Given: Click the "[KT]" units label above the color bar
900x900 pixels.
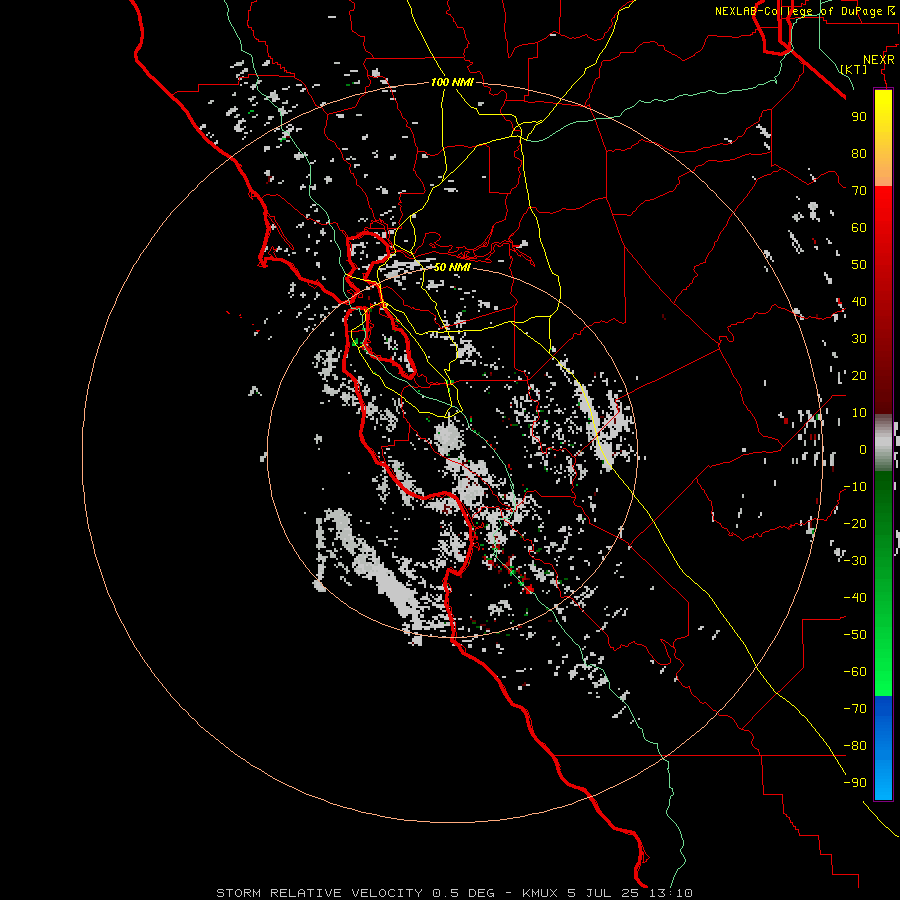Looking at the screenshot, I should coord(854,69).
